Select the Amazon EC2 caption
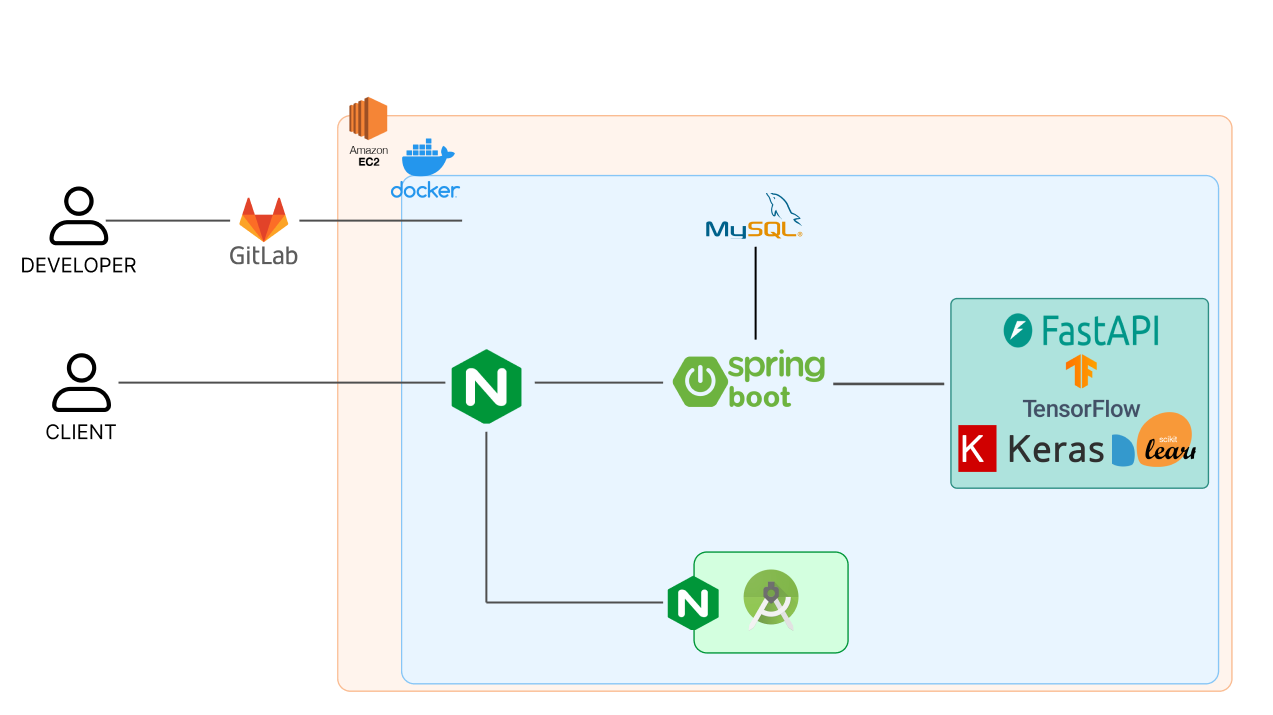Screen dimensions: 1273x715 369,155
